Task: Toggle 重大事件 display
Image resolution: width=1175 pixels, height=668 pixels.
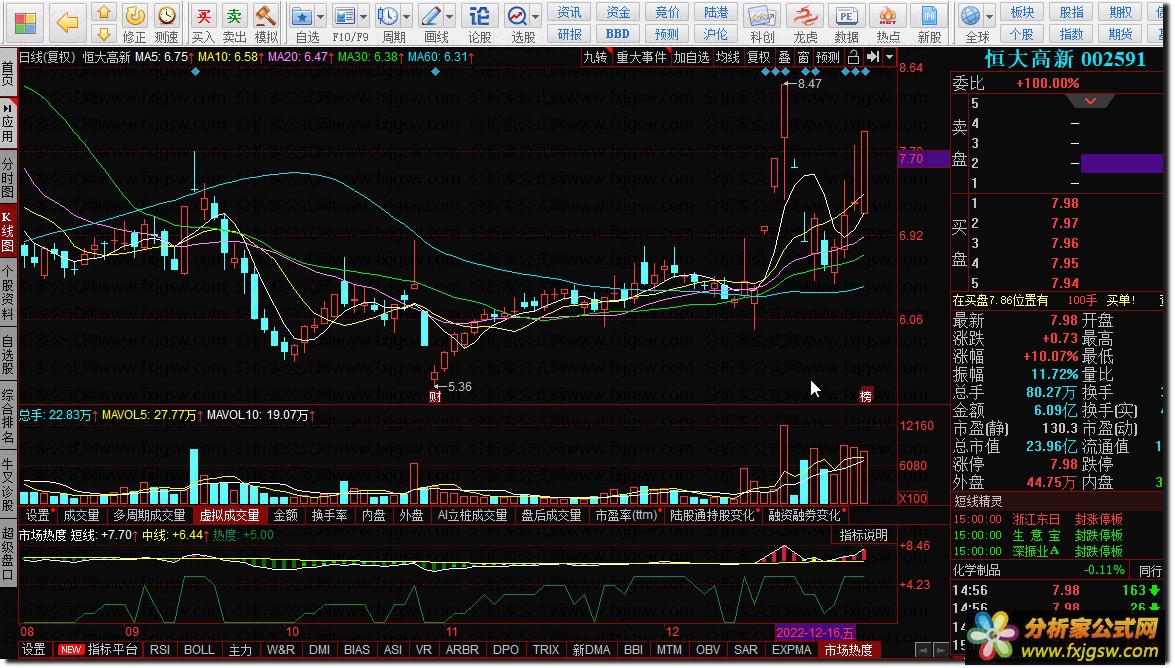Action: click(641, 57)
